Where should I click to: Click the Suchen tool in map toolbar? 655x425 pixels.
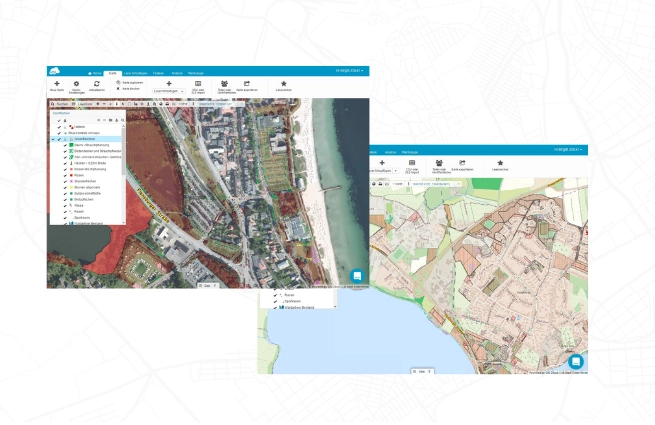click(59, 104)
